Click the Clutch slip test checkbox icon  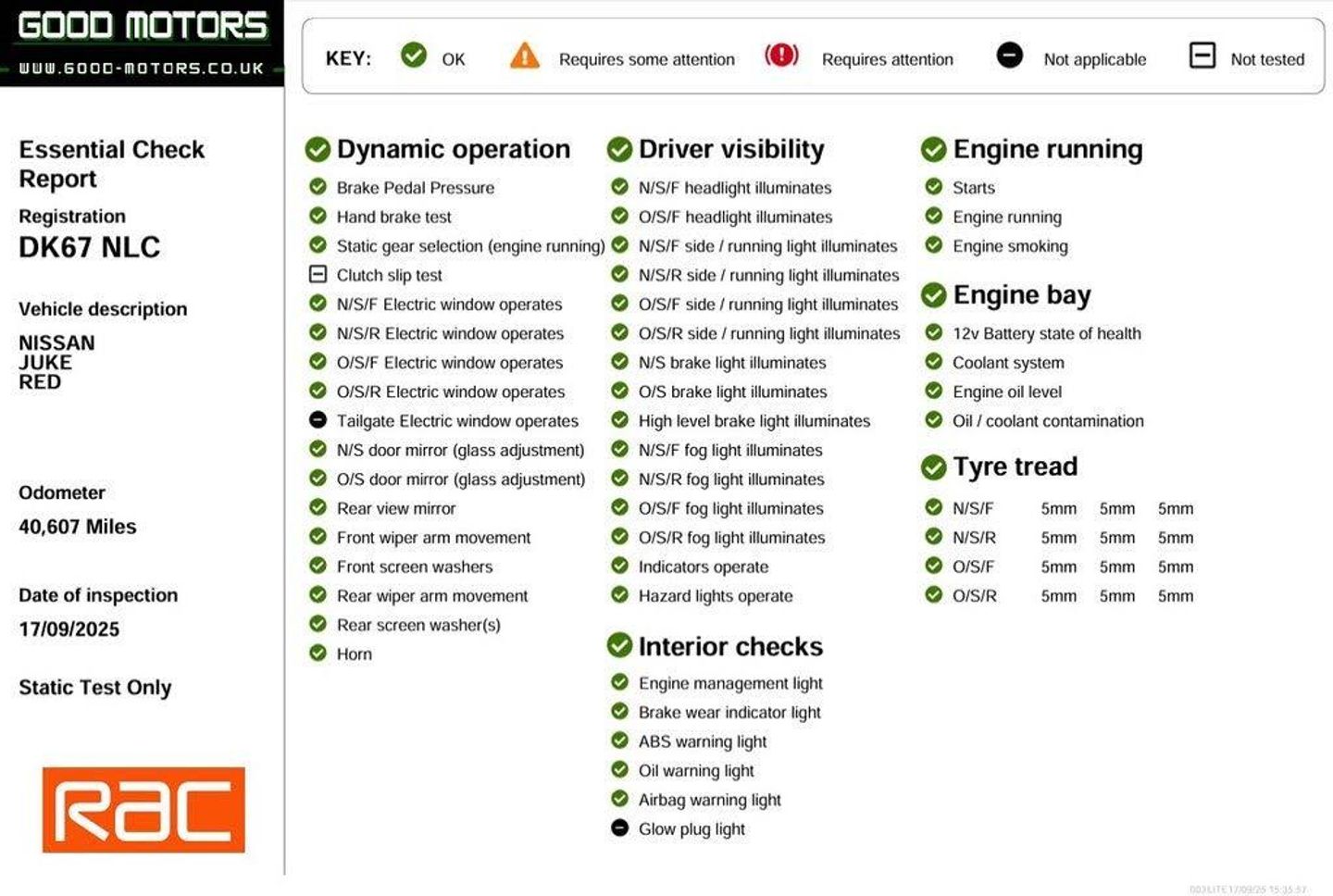318,275
